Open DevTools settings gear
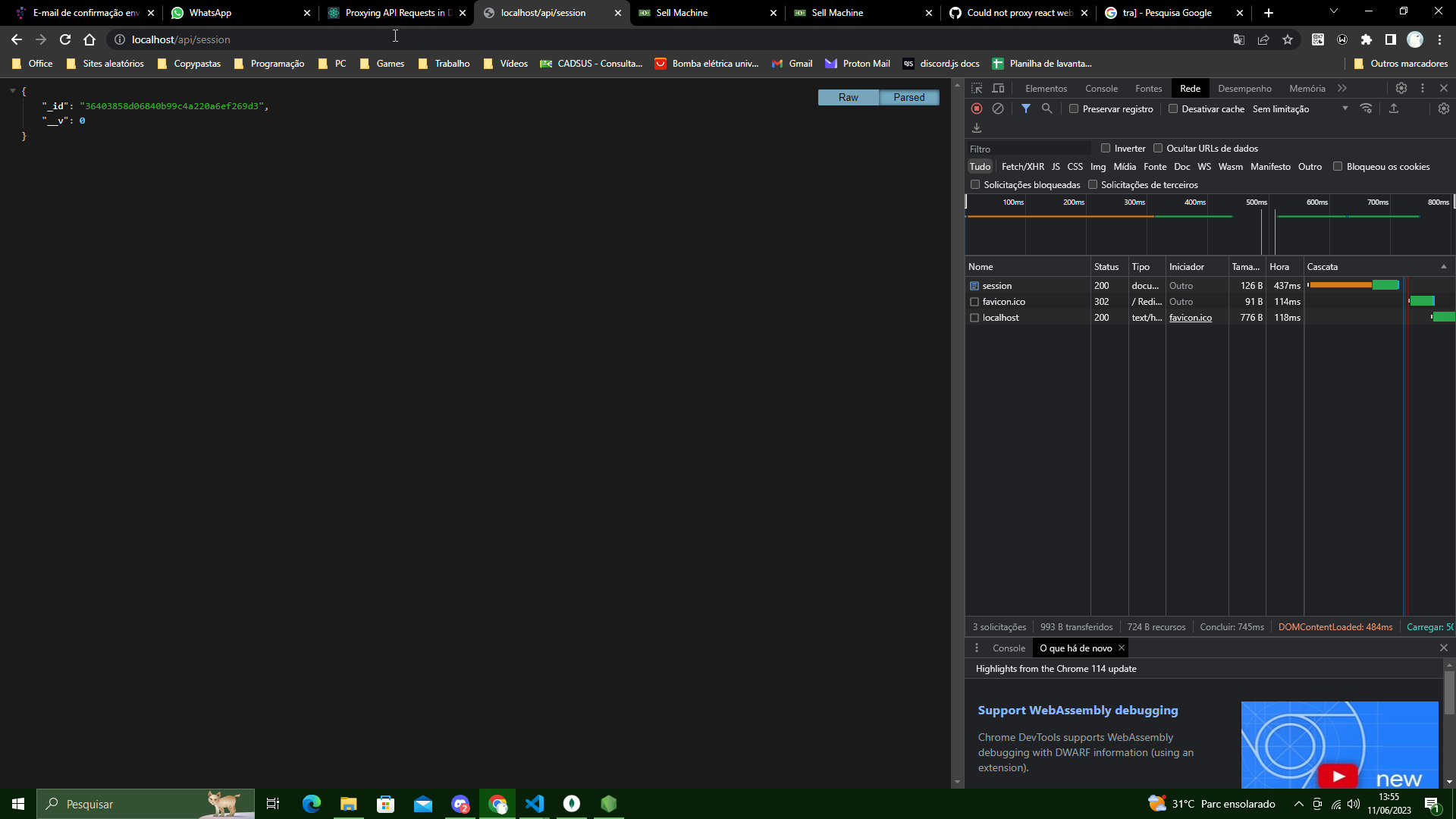The image size is (1456, 819). (1401, 88)
